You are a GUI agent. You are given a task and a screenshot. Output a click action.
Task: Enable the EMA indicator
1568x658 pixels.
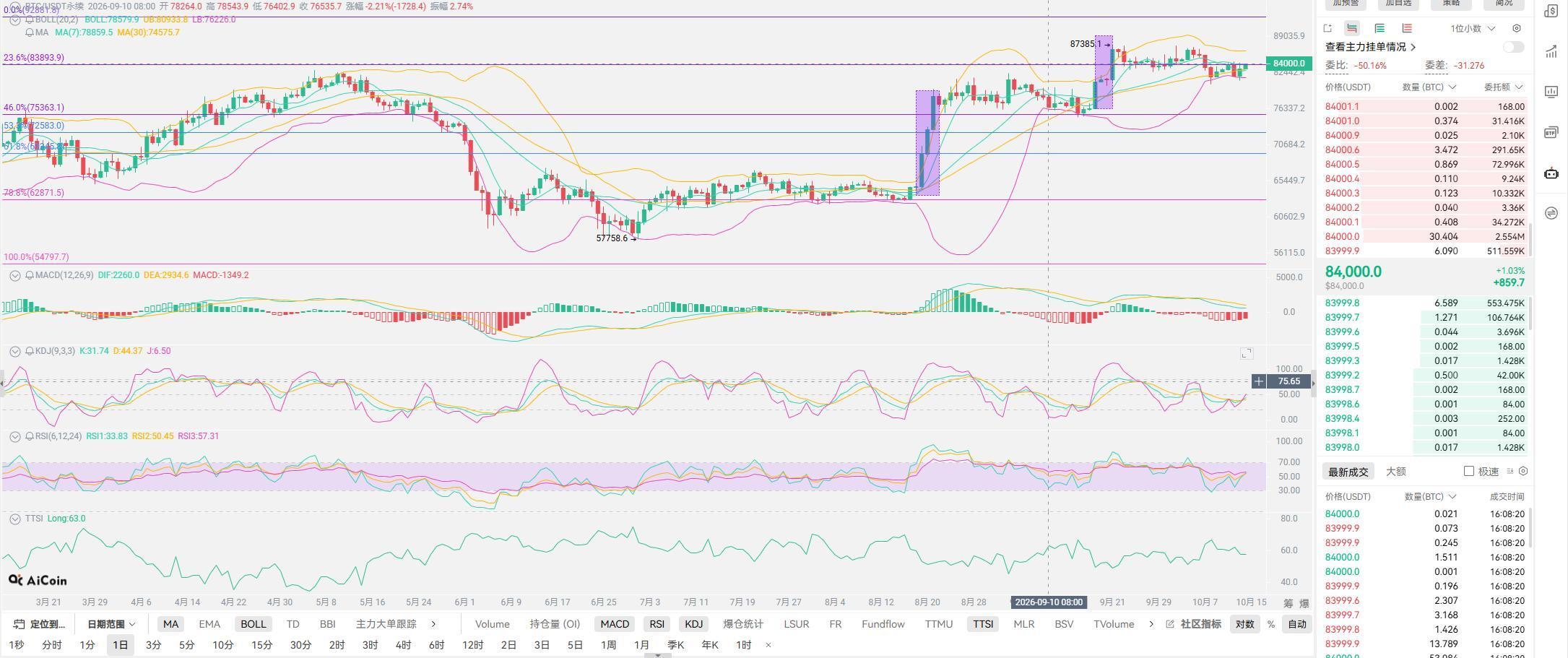(209, 624)
